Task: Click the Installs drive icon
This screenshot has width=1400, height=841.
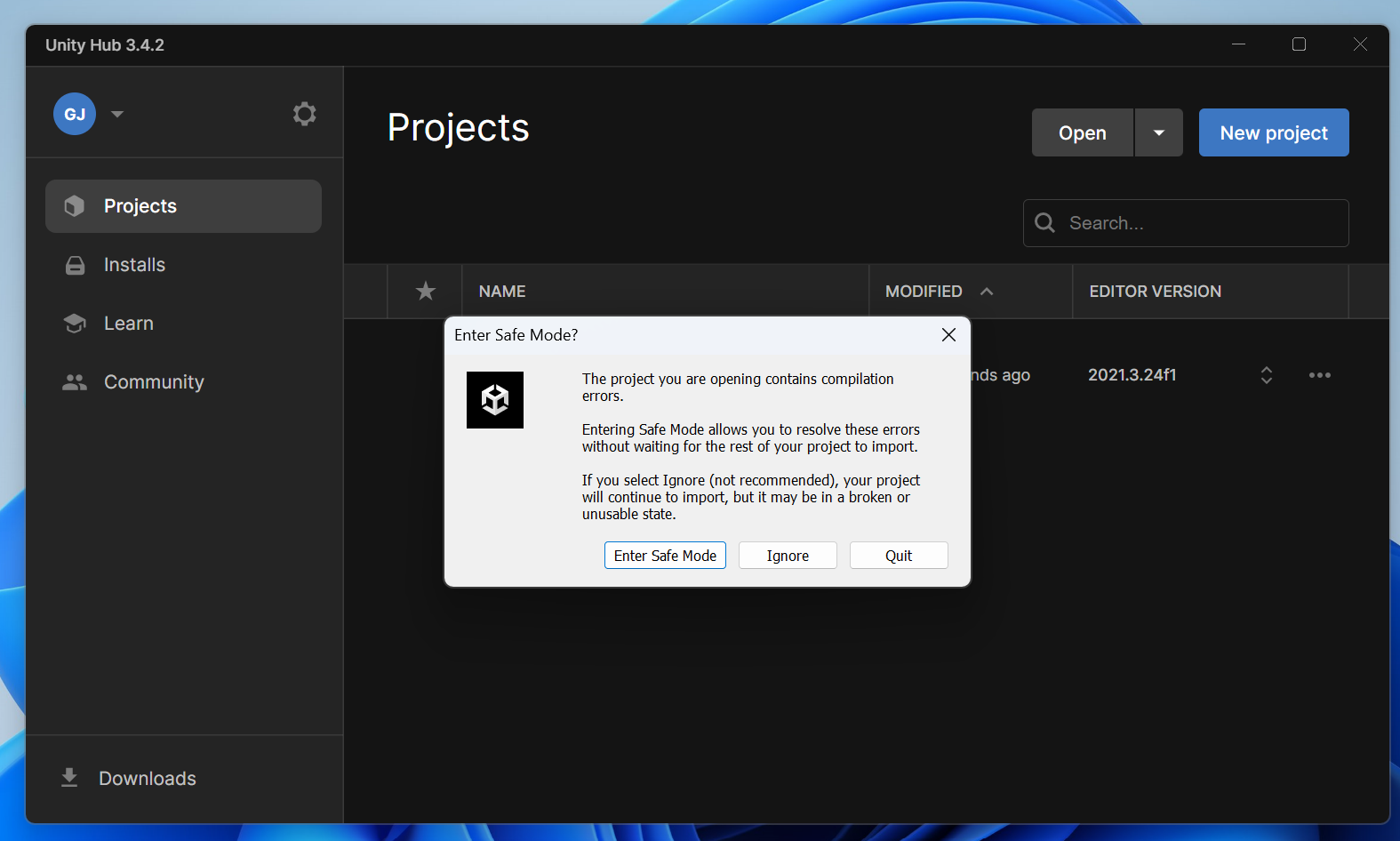Action: point(75,265)
